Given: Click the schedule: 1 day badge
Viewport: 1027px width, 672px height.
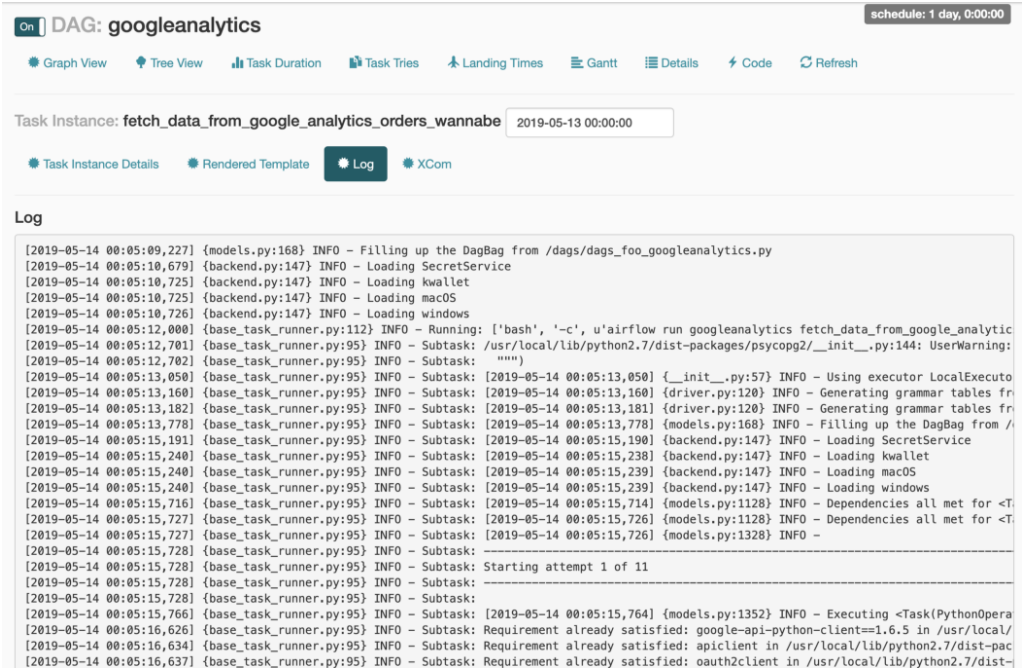Looking at the screenshot, I should [x=937, y=14].
